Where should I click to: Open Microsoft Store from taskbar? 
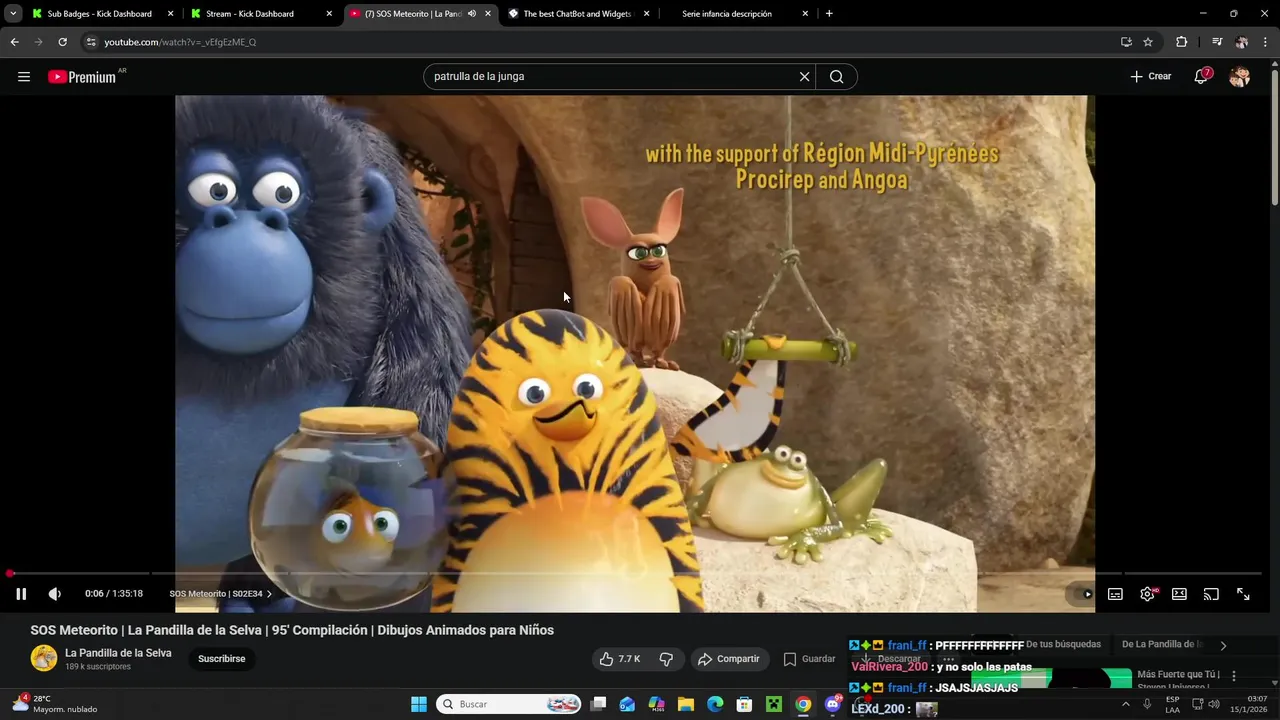click(x=744, y=704)
